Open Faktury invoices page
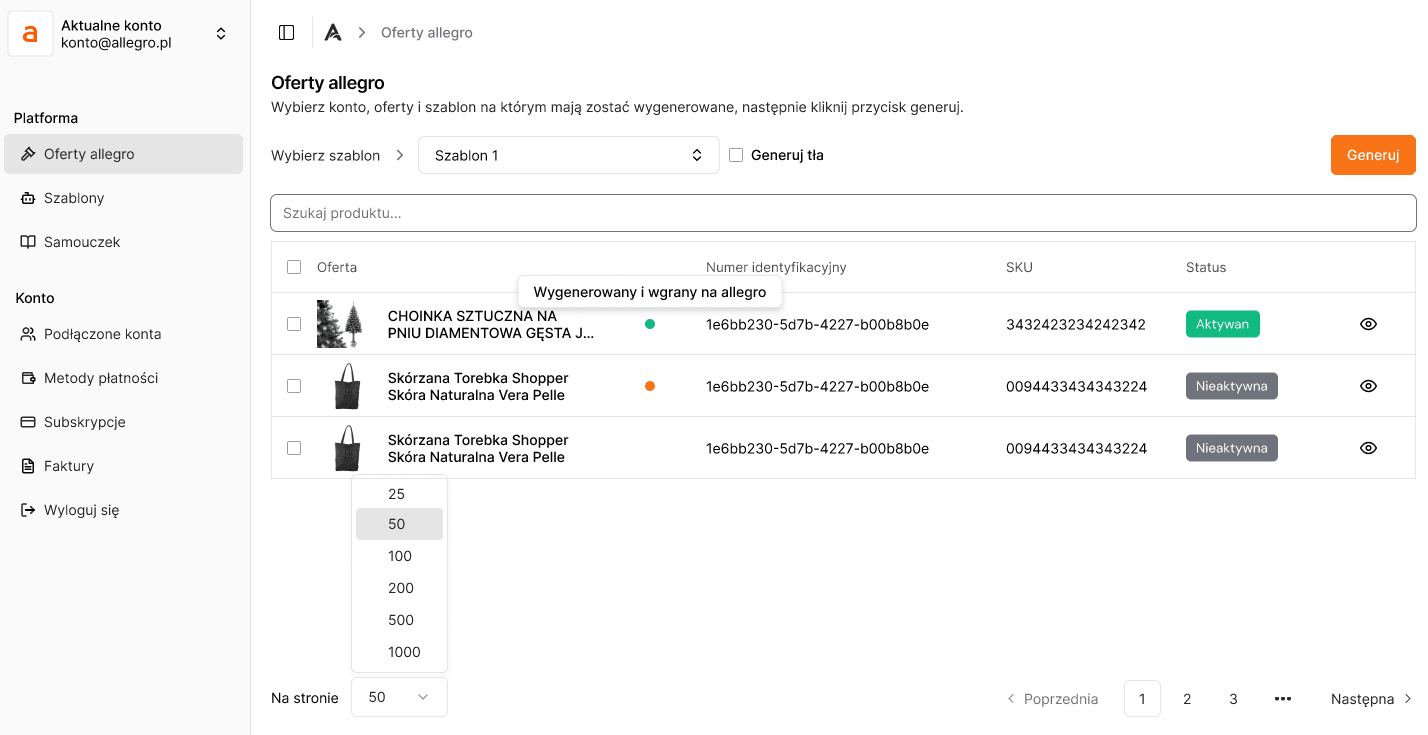The height and width of the screenshot is (735, 1428). (x=68, y=466)
